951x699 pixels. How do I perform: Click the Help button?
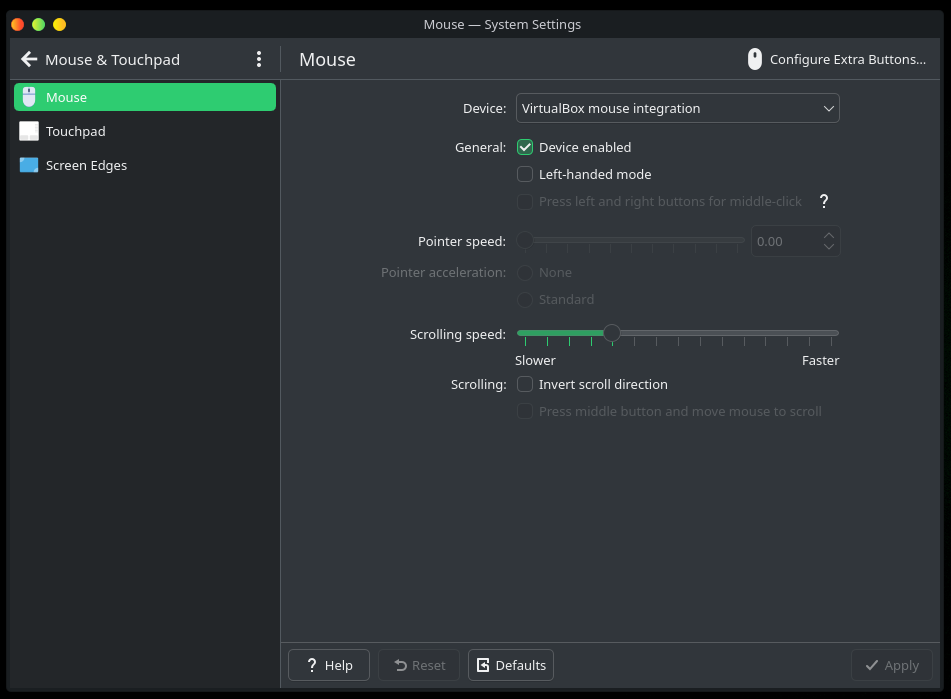(x=328, y=665)
